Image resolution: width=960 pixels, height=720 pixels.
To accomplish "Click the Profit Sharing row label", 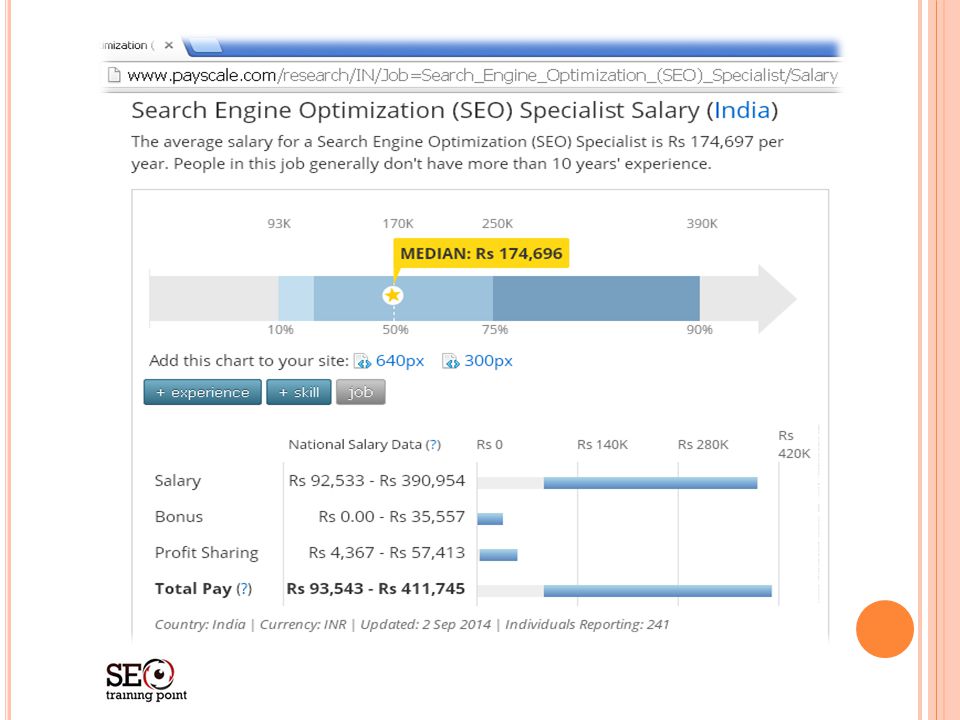I will tap(206, 553).
